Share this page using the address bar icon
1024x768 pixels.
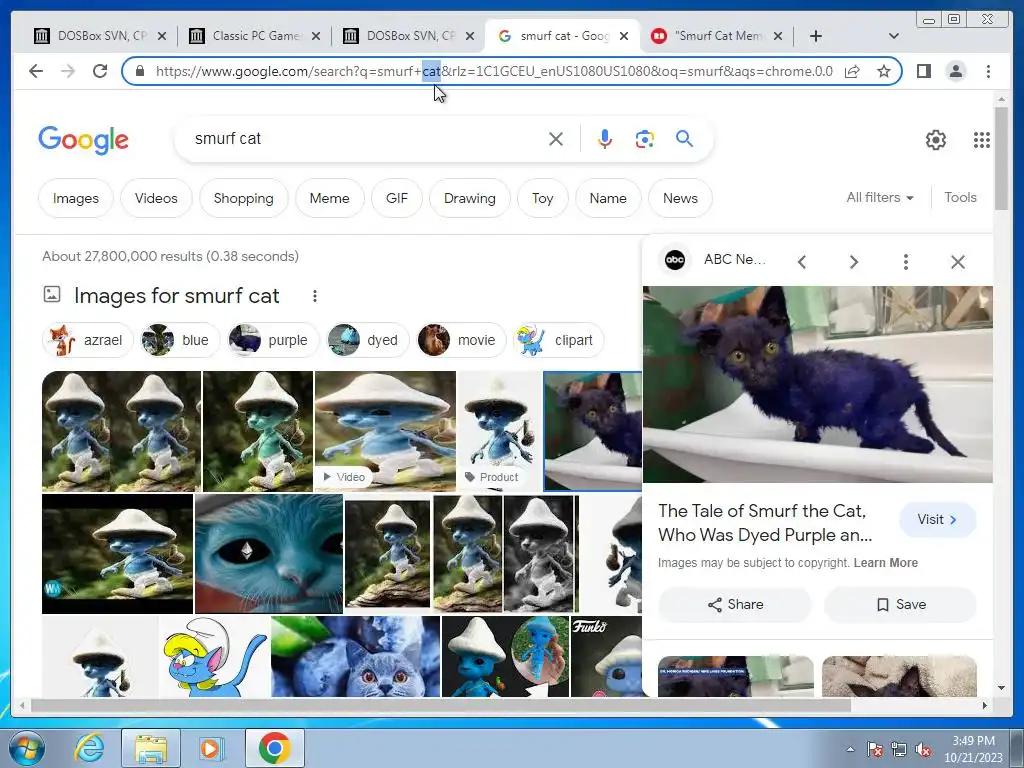[852, 71]
